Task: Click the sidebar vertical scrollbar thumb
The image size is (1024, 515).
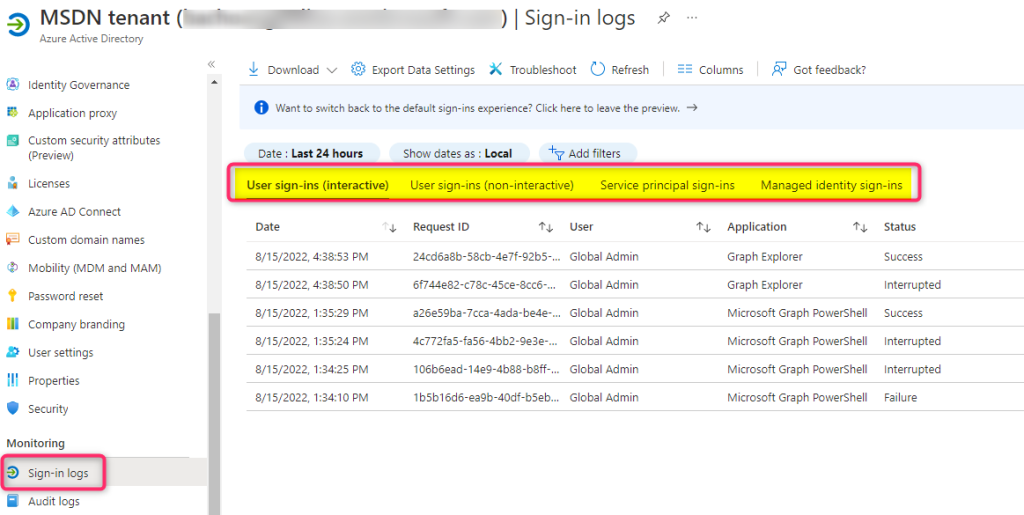Action: click(x=214, y=414)
